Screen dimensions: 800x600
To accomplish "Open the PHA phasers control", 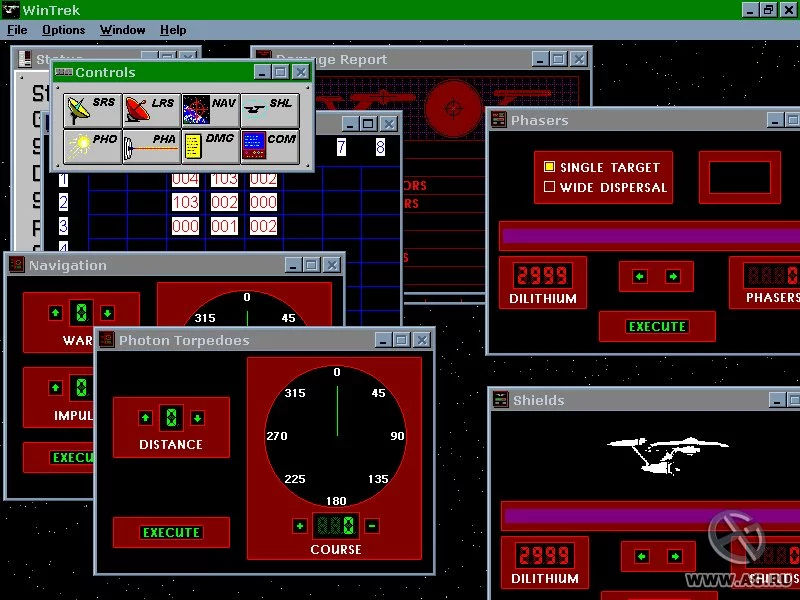I will point(152,146).
